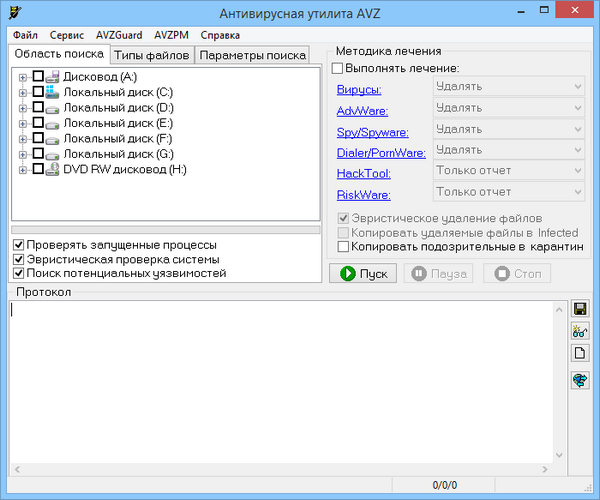Tick the checkbox for Локальный диск (D:)

pos(38,108)
